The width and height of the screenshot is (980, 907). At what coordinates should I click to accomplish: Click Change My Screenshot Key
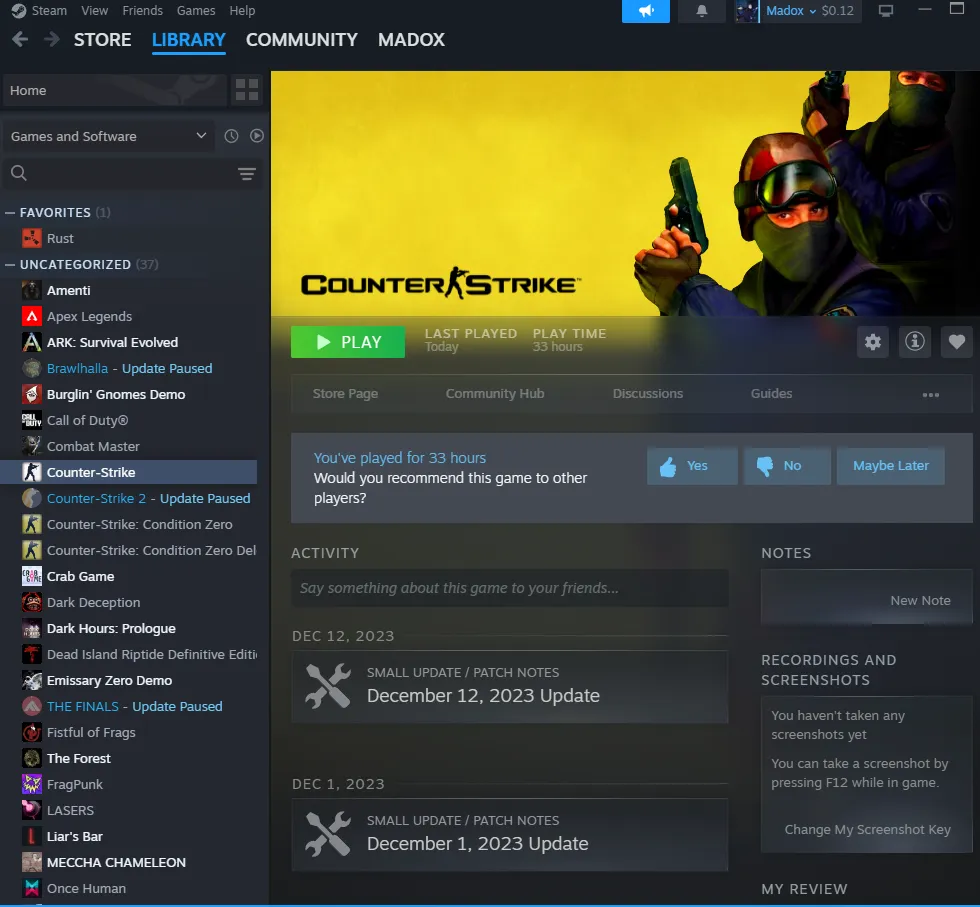pos(868,829)
